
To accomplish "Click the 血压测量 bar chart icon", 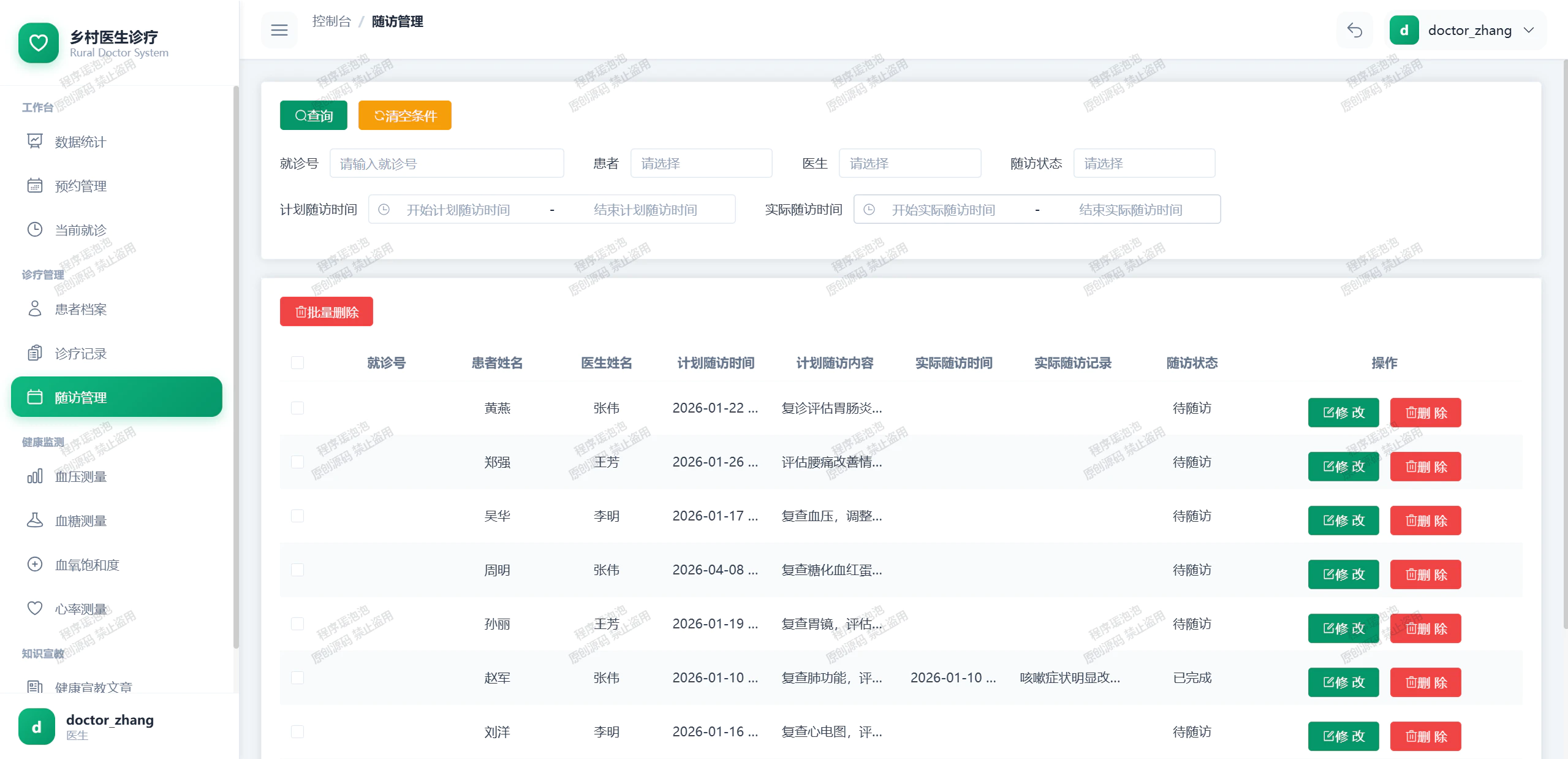I will click(35, 476).
